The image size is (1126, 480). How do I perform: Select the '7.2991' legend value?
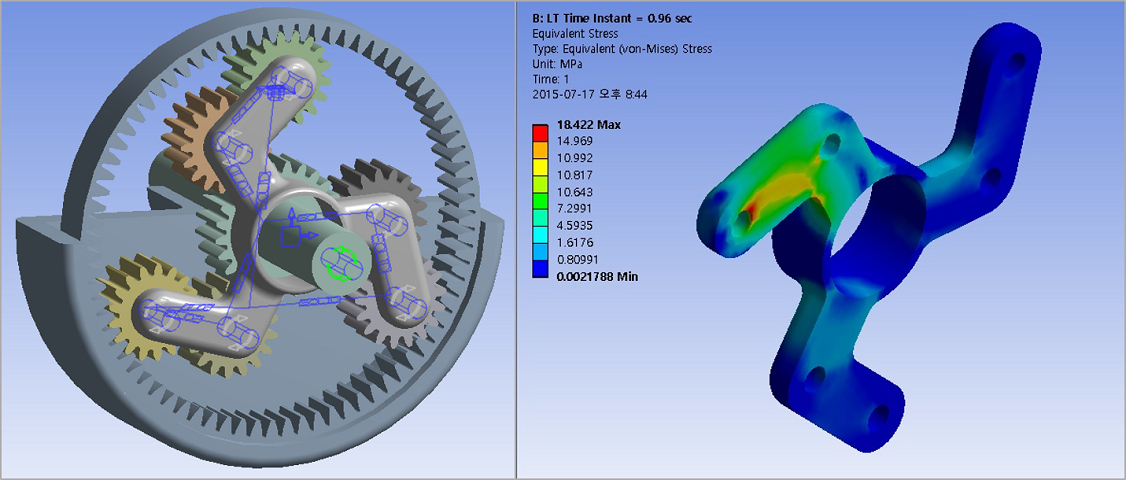click(575, 208)
